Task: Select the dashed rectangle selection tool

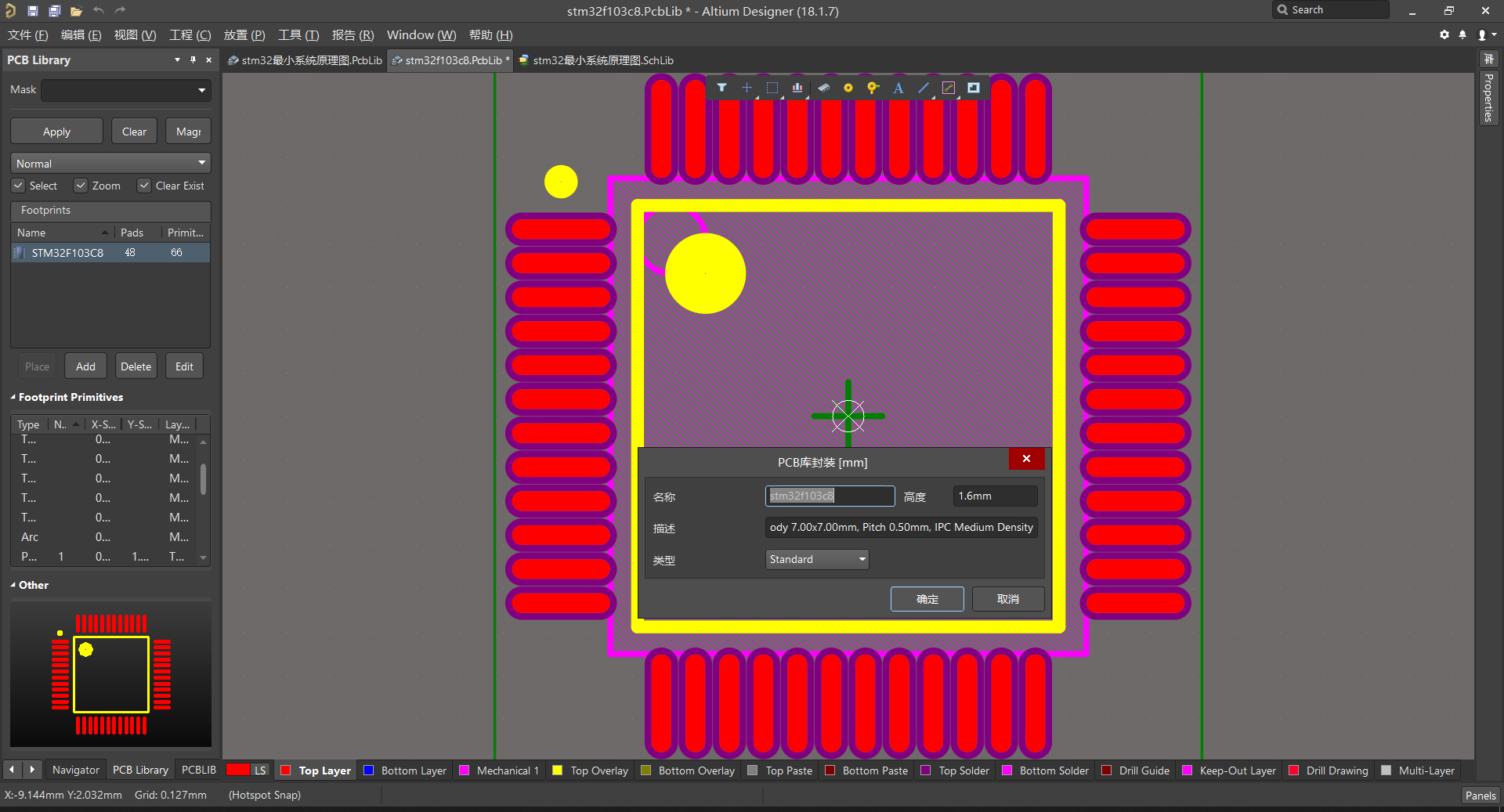Action: coord(772,88)
